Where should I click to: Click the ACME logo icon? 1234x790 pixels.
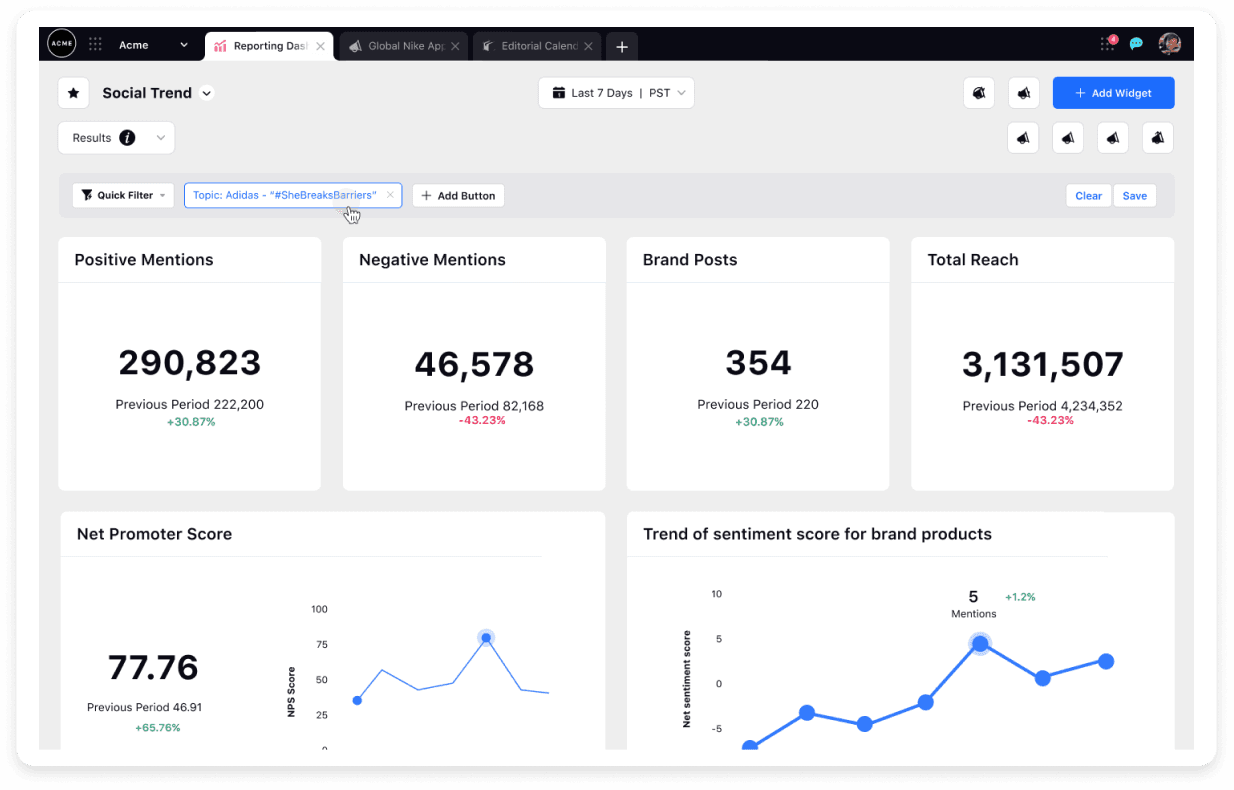pos(61,44)
